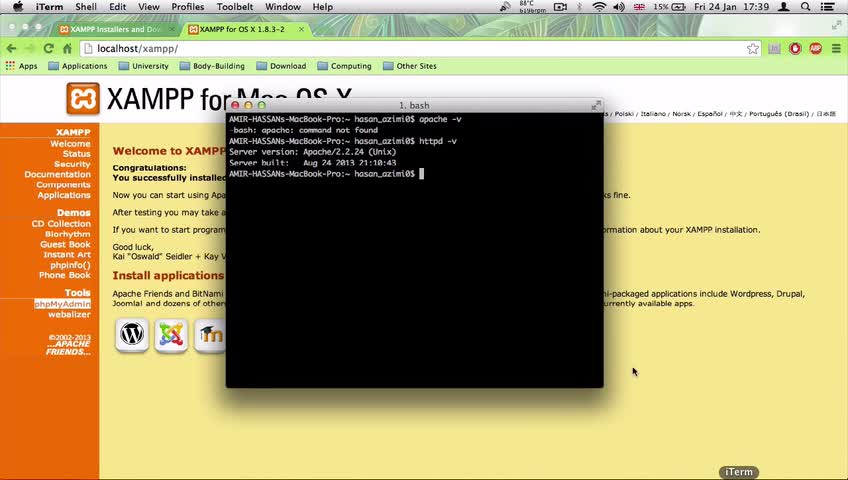This screenshot has width=848, height=480.
Task: Open Welcome link in XAMPP sidebar
Action: click(70, 144)
